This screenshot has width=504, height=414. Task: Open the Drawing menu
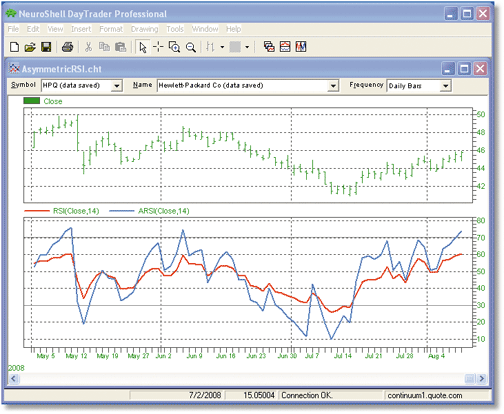[145, 29]
